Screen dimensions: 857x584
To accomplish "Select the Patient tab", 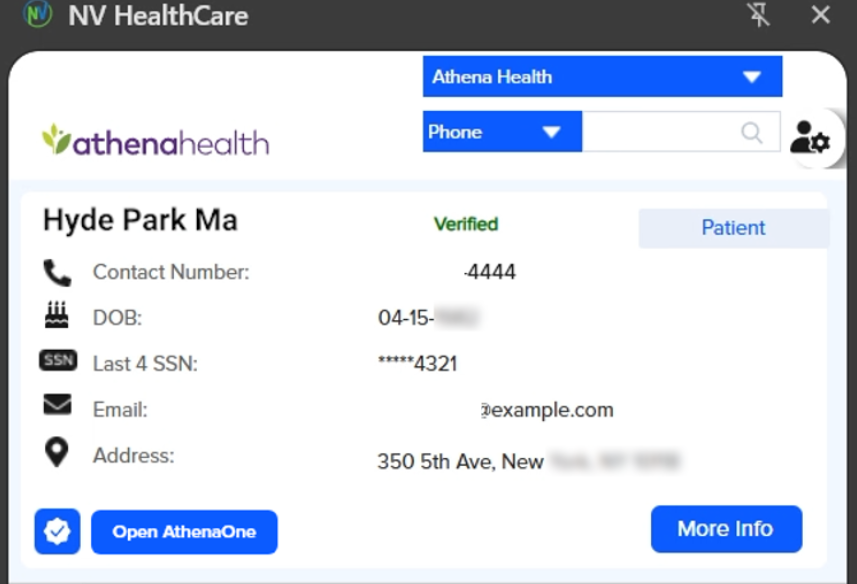I will tap(733, 228).
